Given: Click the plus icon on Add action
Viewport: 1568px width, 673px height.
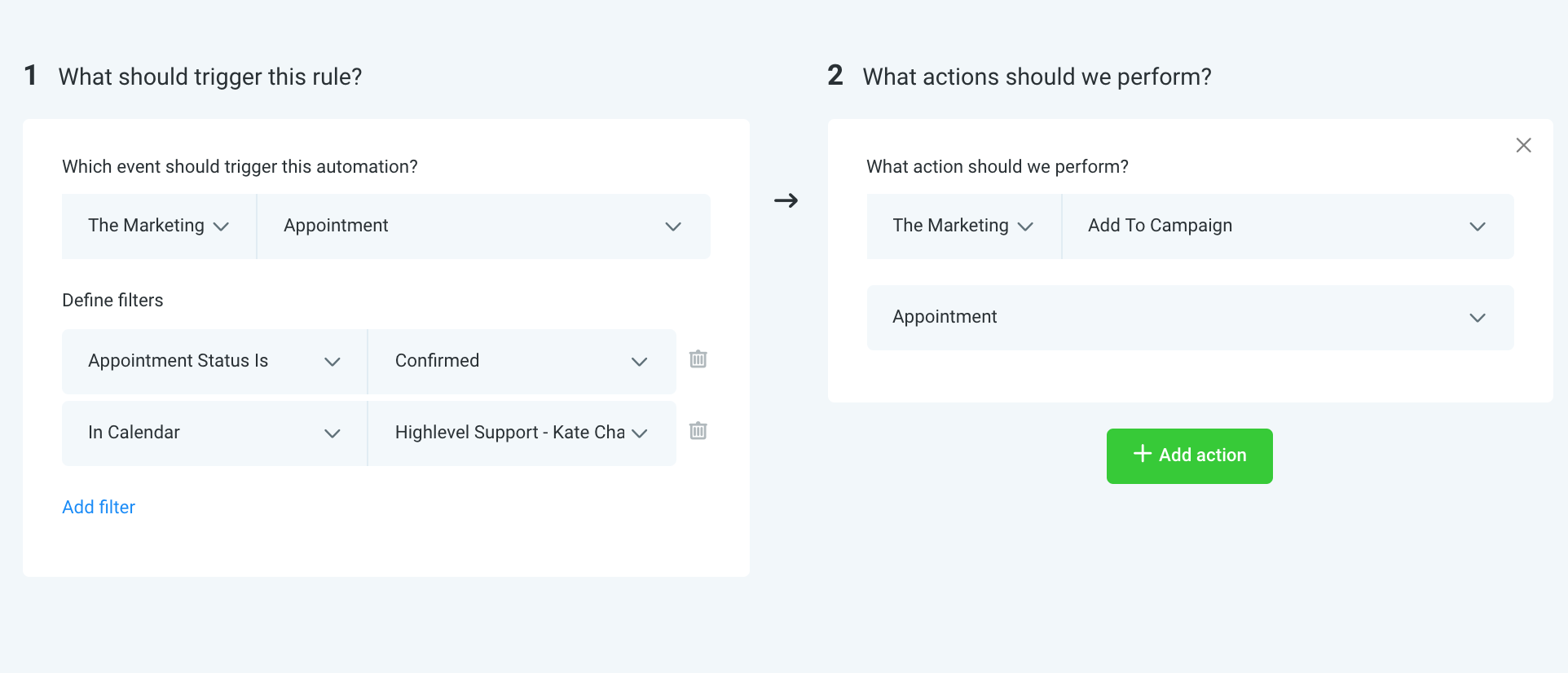Looking at the screenshot, I should click(x=1143, y=454).
